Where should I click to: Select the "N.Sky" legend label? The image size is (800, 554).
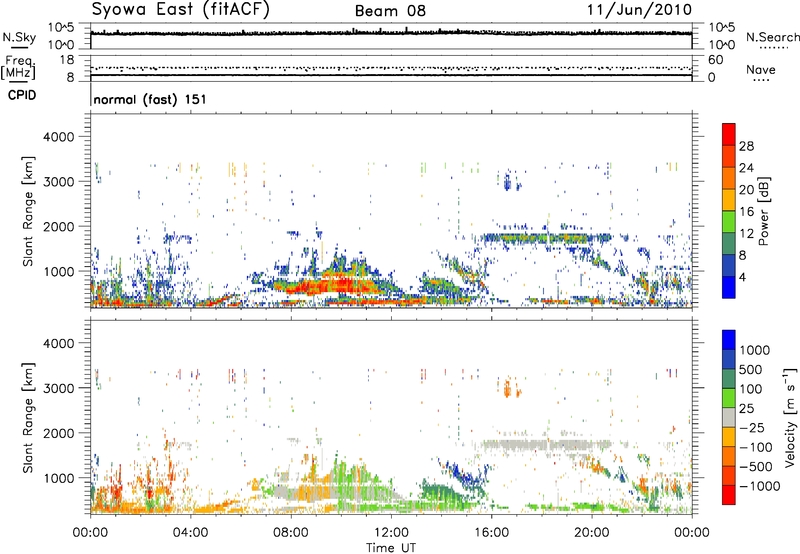point(19,37)
